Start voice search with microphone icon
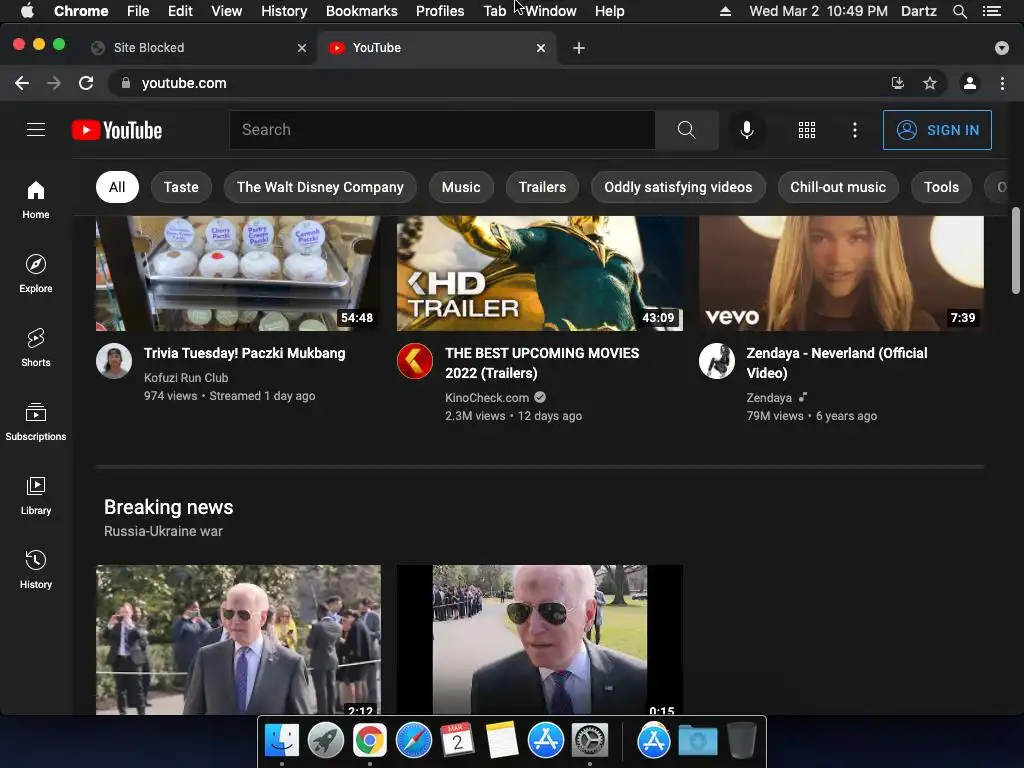1024x768 pixels. coord(747,130)
